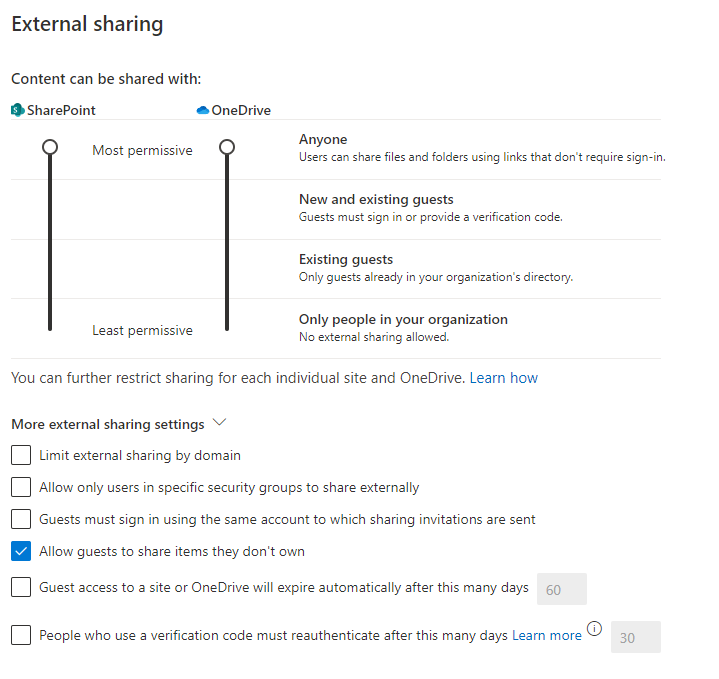Click the More external sharing settings heading

[x=108, y=425]
